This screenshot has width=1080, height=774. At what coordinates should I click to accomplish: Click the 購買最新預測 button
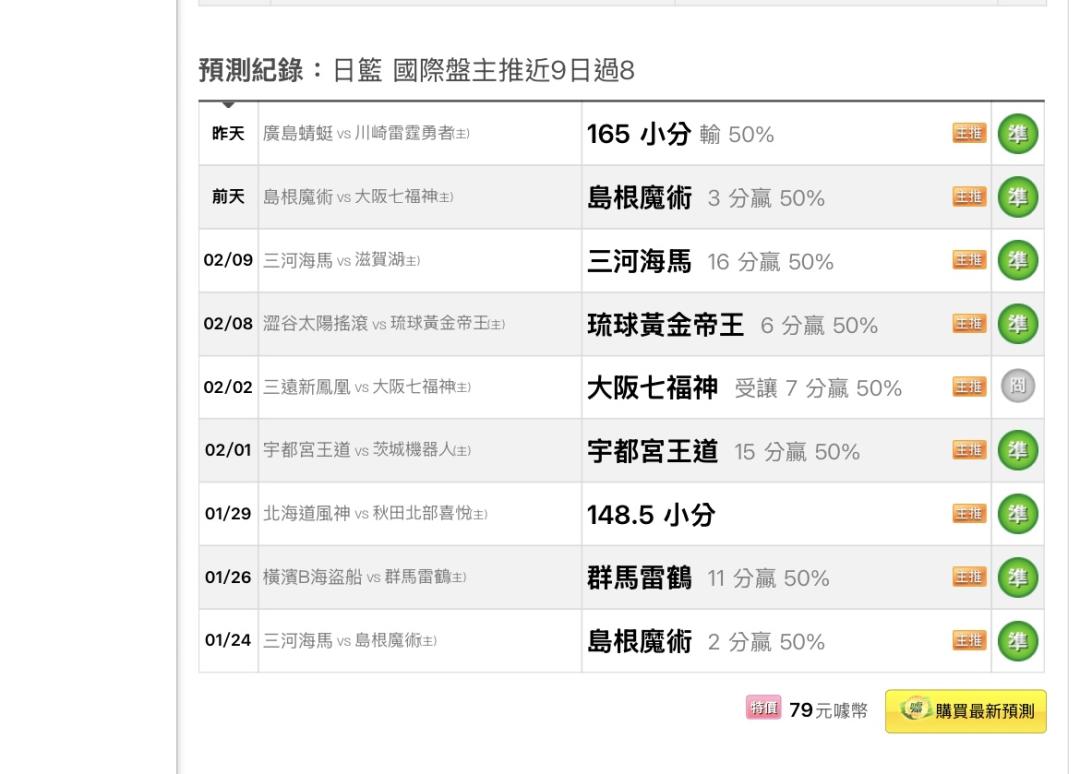coord(966,711)
